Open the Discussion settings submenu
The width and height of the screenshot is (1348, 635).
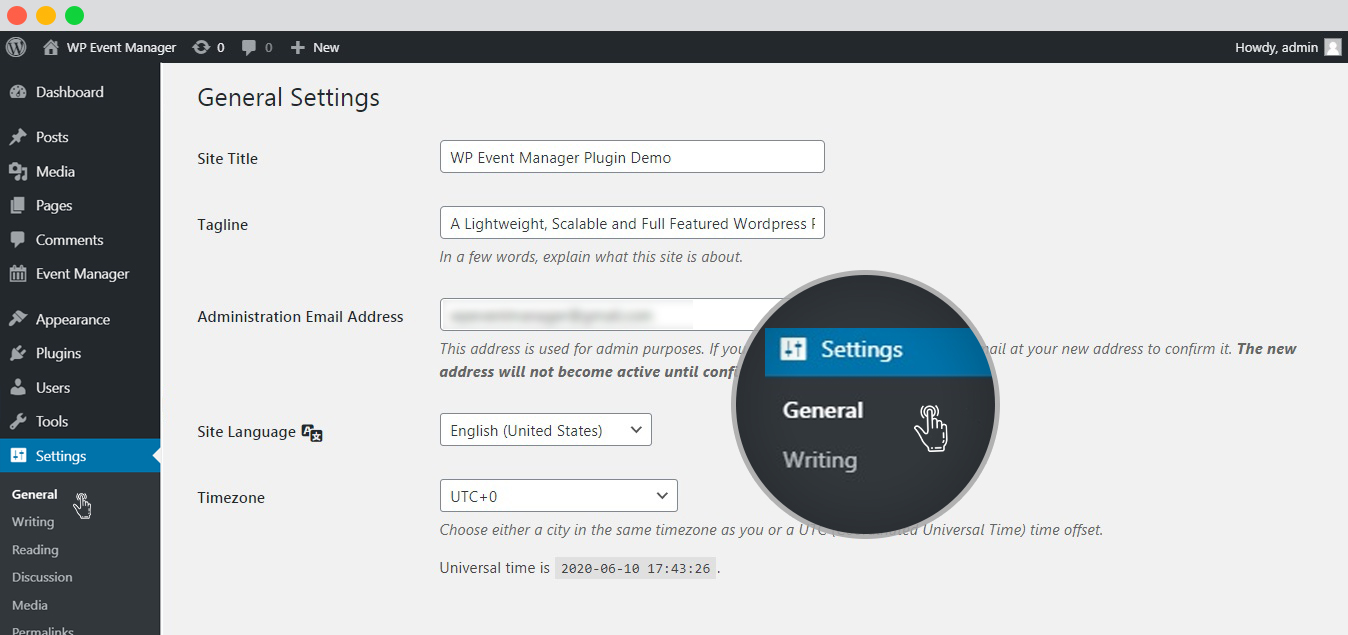[42, 577]
